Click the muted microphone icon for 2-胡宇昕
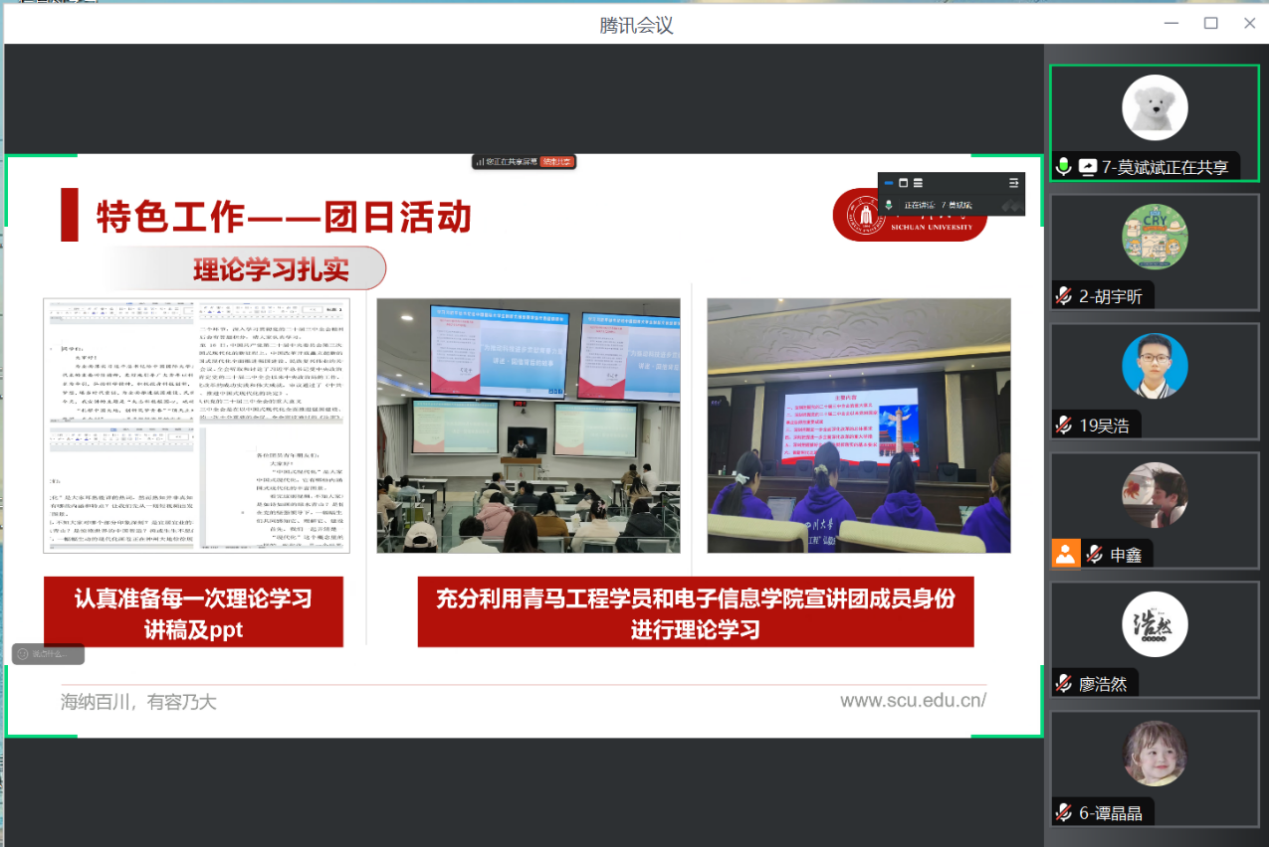This screenshot has width=1269, height=847. click(x=1064, y=296)
